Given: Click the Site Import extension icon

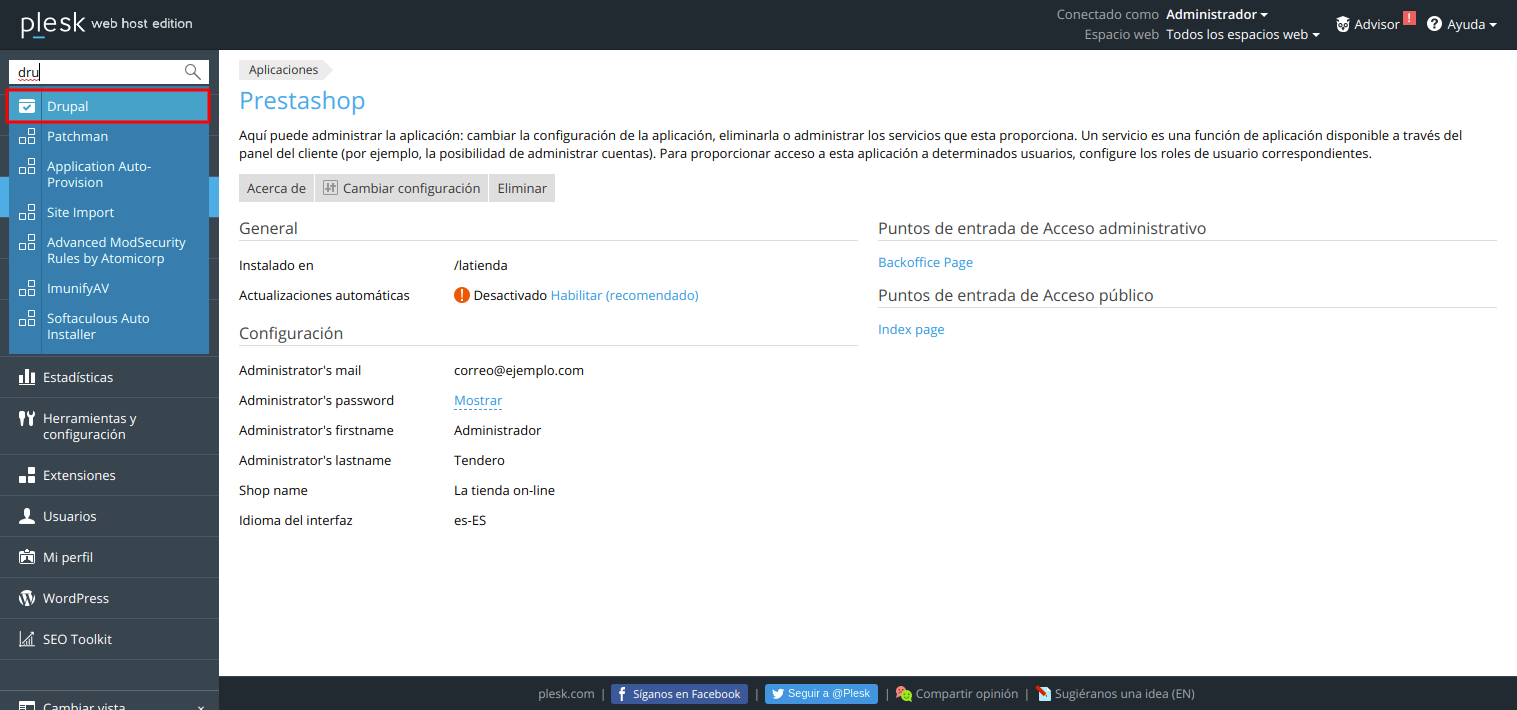Looking at the screenshot, I should pyautogui.click(x=27, y=212).
